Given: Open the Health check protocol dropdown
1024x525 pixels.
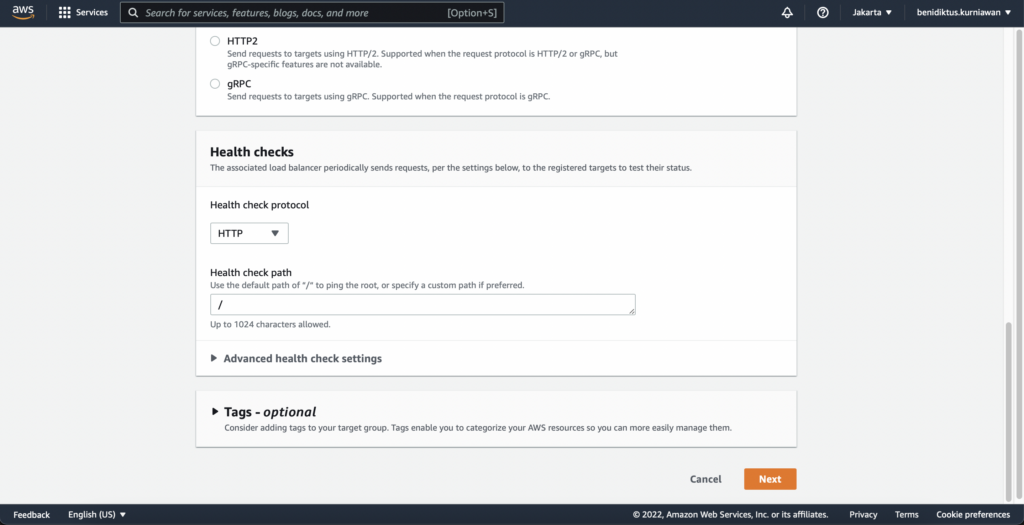Looking at the screenshot, I should (x=249, y=233).
